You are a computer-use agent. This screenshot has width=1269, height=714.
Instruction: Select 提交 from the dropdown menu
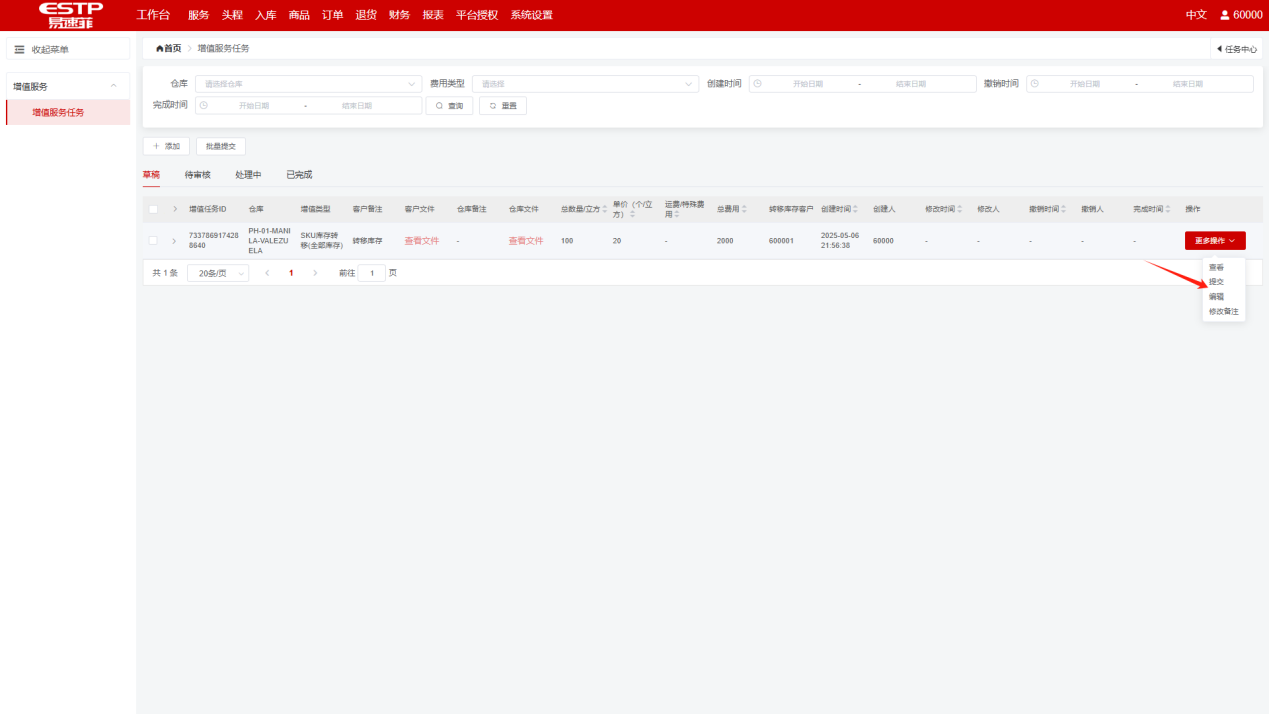tap(1216, 282)
